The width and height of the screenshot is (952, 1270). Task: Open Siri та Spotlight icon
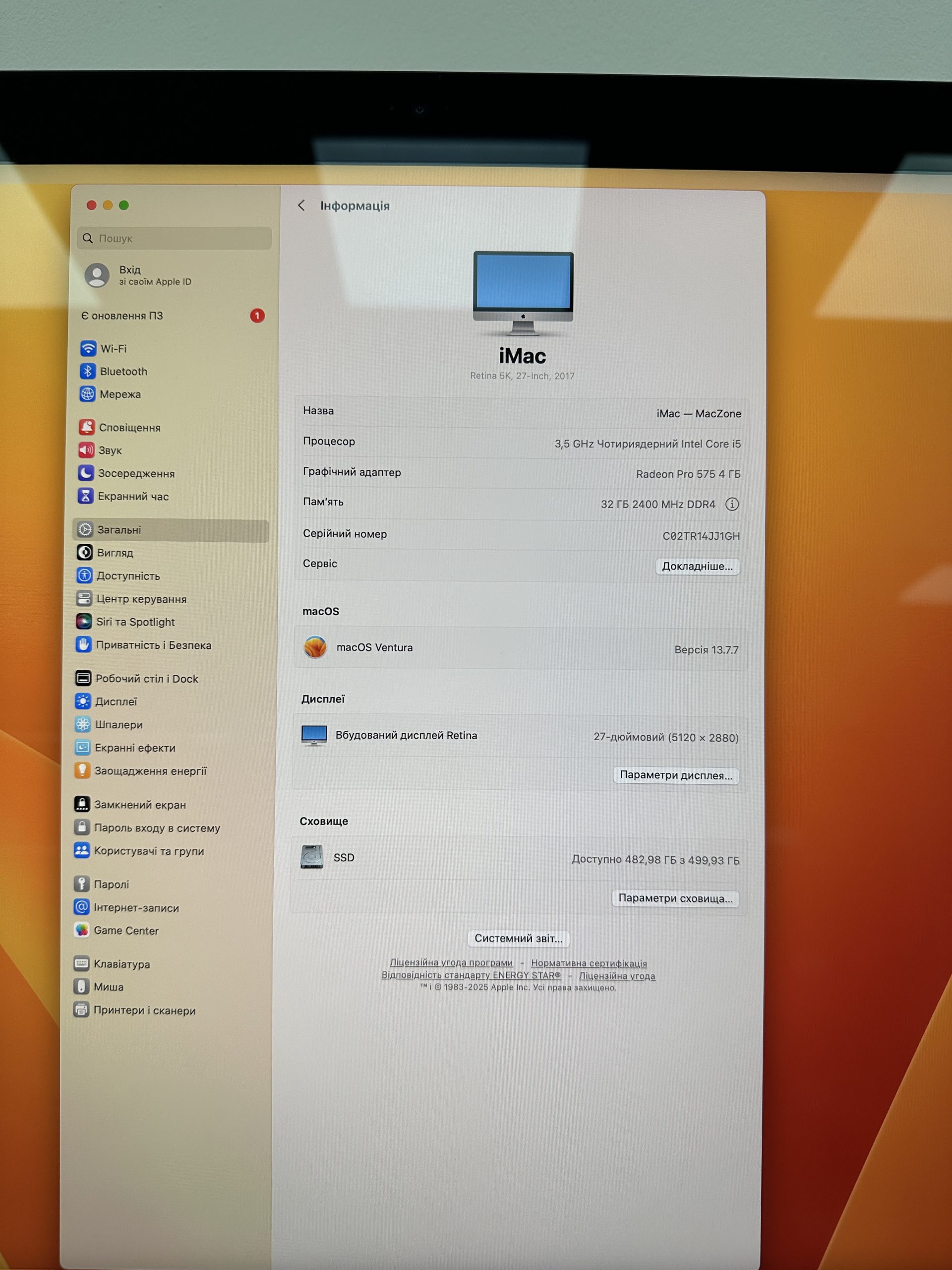(84, 622)
